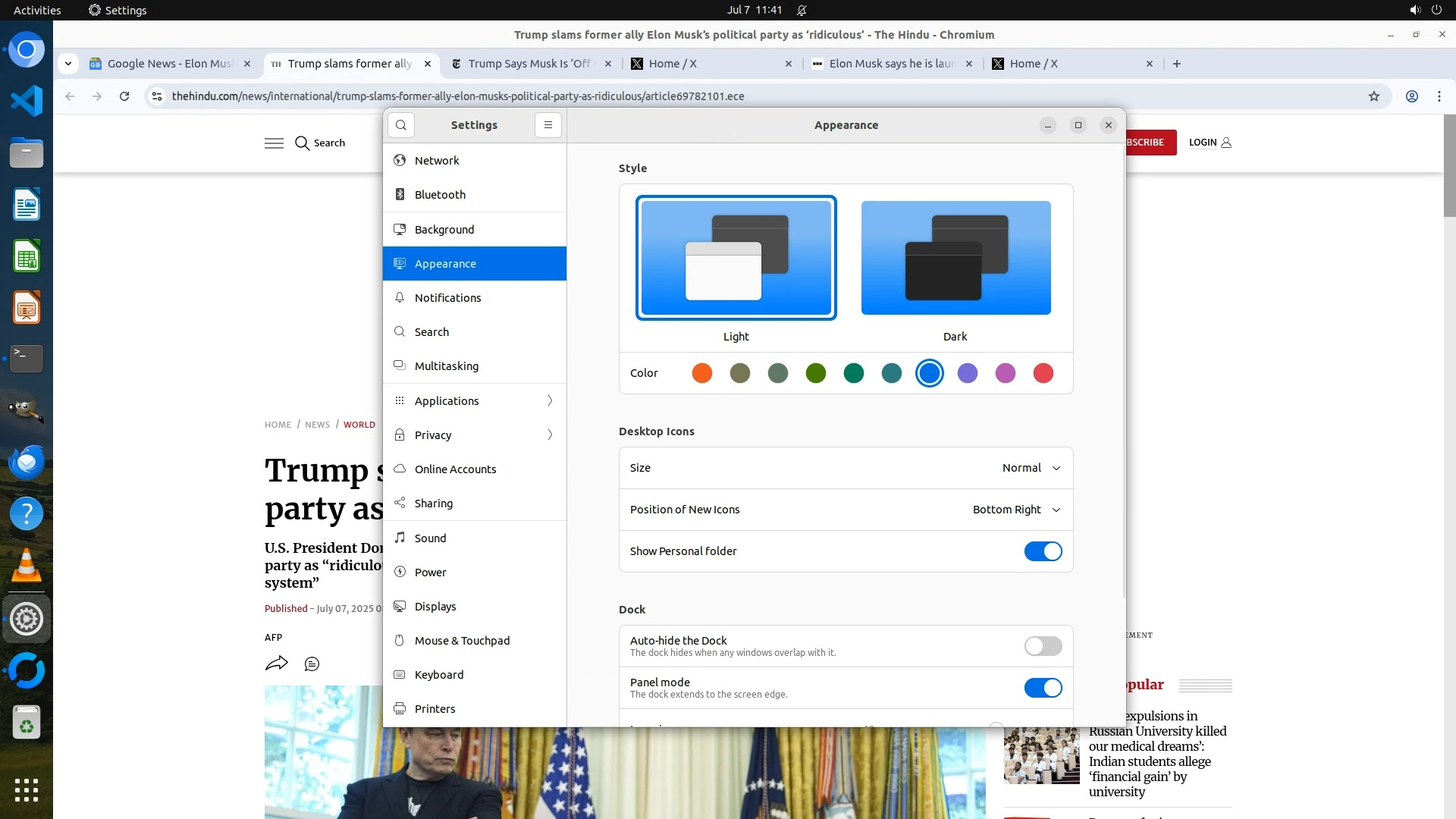Choose the Dark style thumbnail
Viewport: 1456px width, 819px height.
pos(955,258)
